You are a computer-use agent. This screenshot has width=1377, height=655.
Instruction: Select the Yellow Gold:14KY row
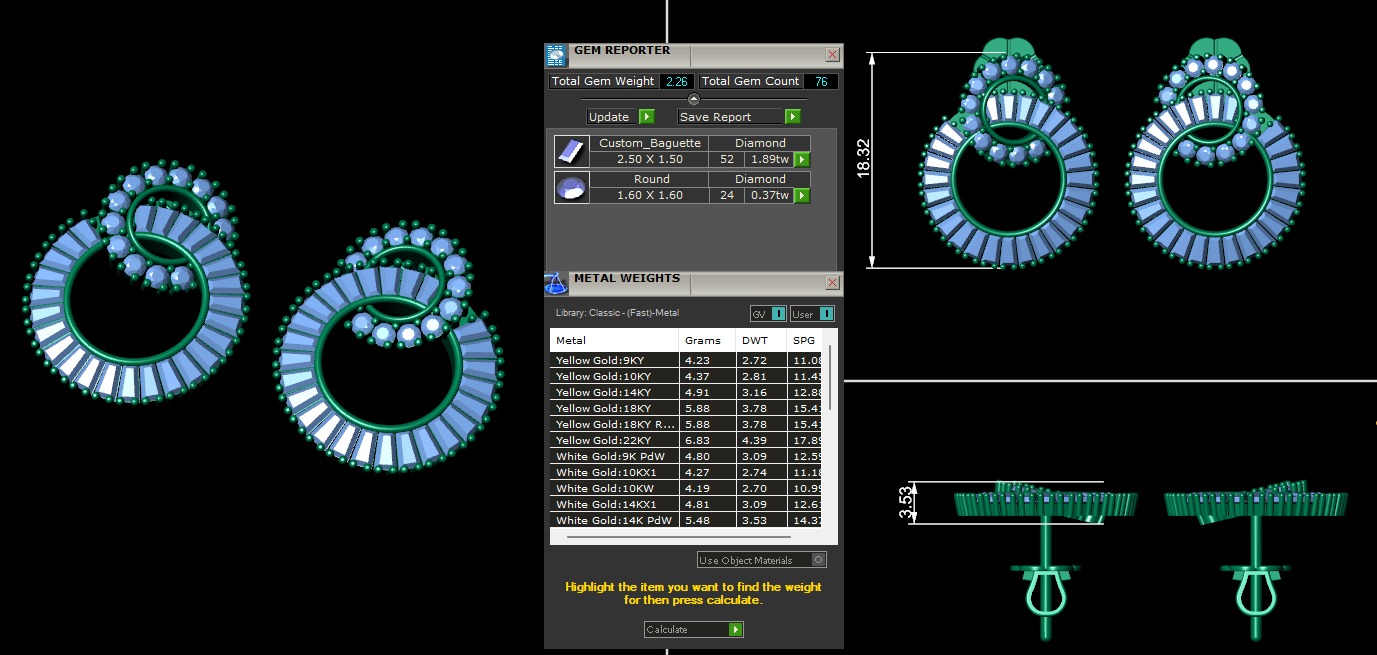(688, 392)
